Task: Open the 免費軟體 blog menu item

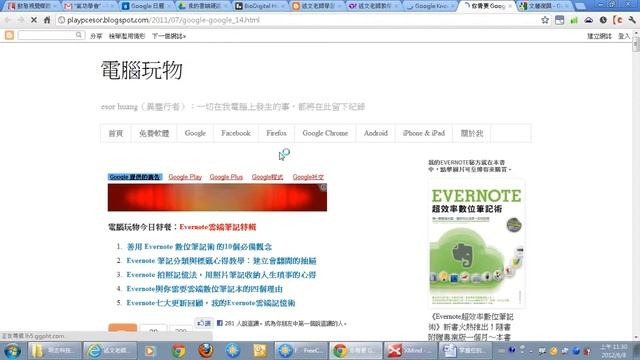Action: (154, 133)
